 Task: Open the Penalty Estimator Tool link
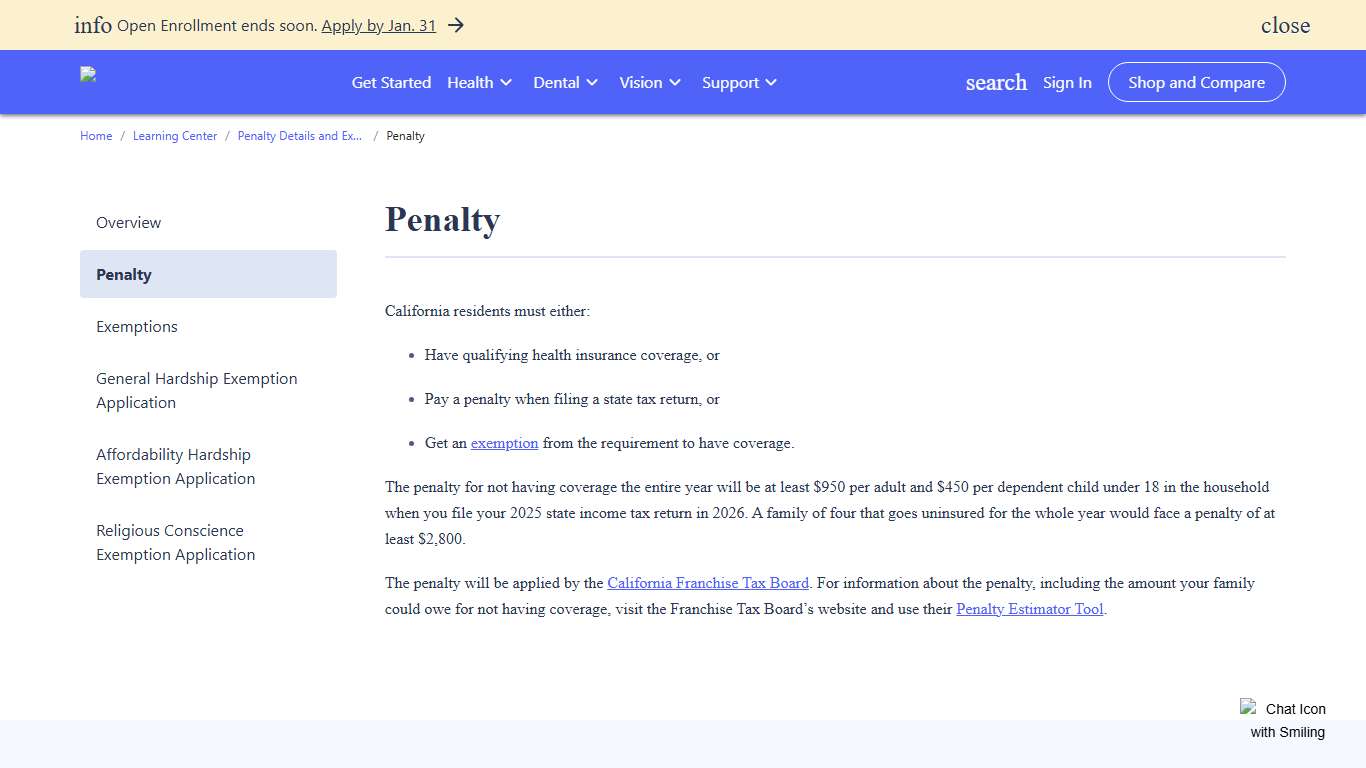(x=1030, y=609)
